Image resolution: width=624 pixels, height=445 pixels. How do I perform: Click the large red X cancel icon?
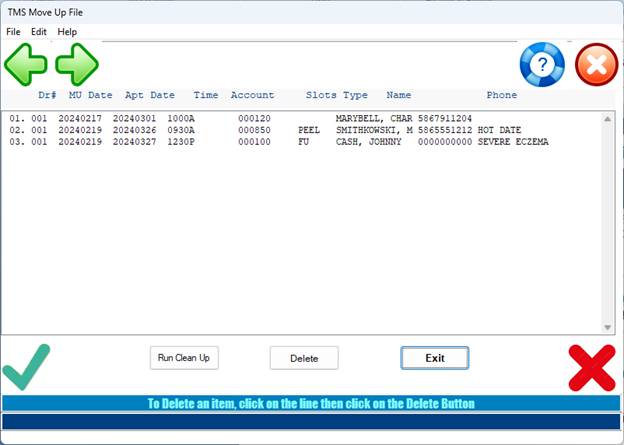coord(592,366)
